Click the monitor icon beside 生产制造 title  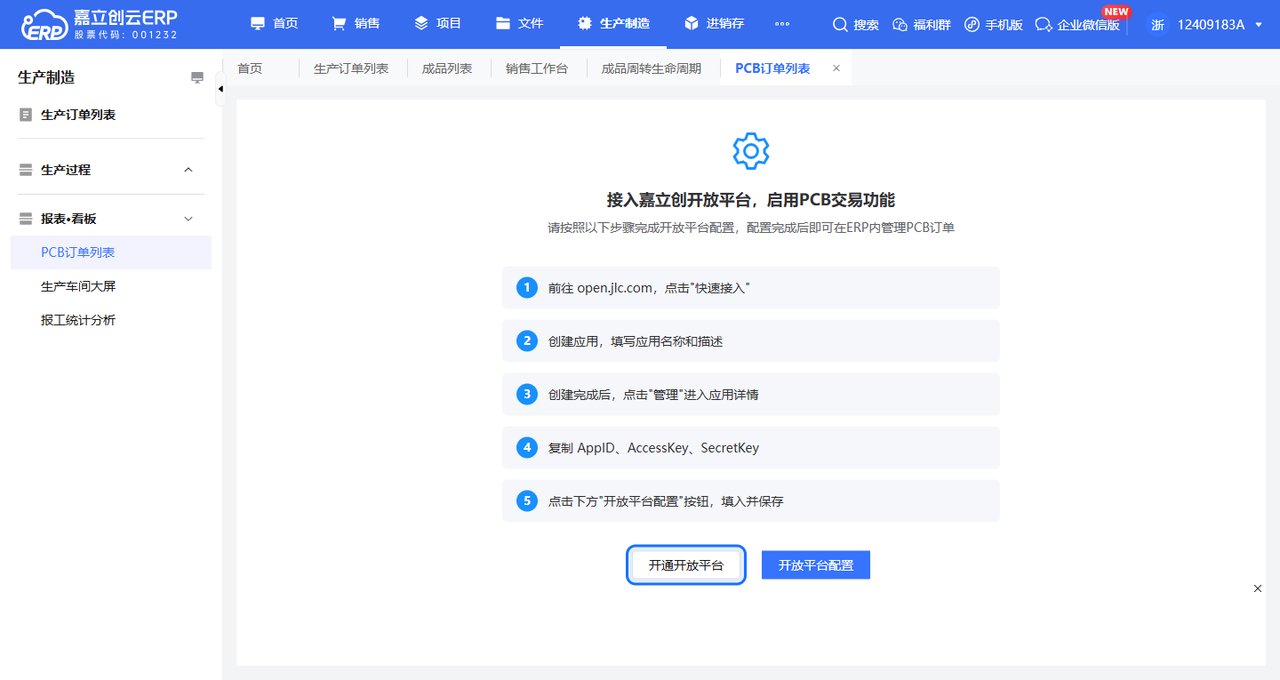[197, 78]
